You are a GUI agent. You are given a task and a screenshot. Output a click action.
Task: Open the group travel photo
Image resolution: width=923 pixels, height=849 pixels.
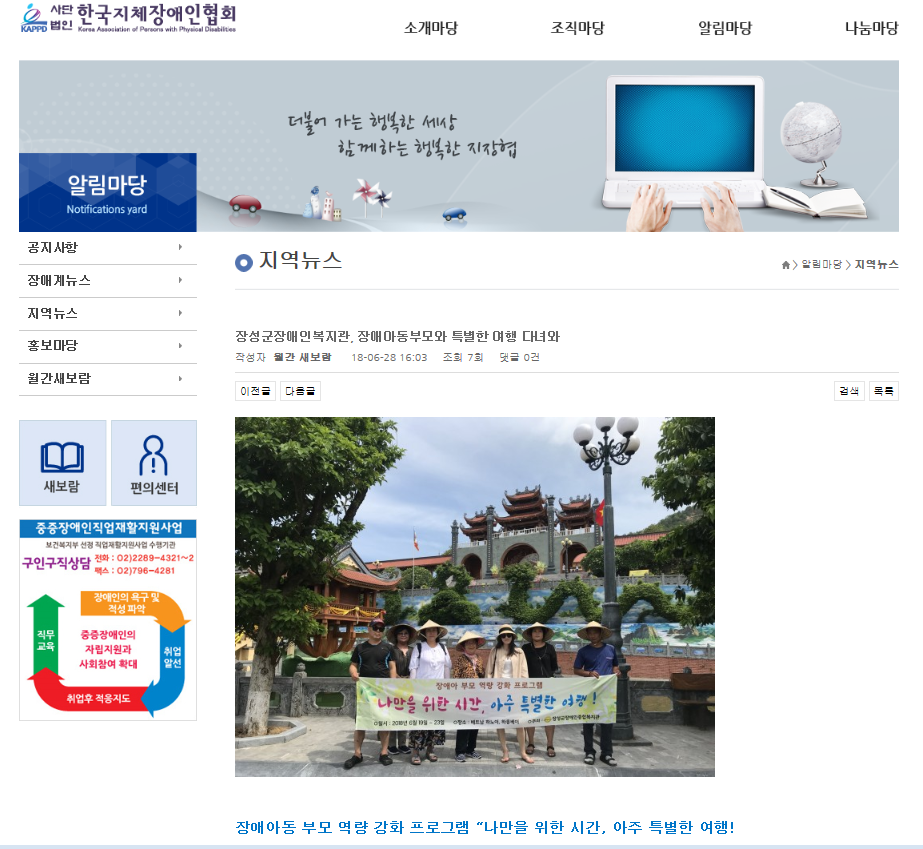474,596
